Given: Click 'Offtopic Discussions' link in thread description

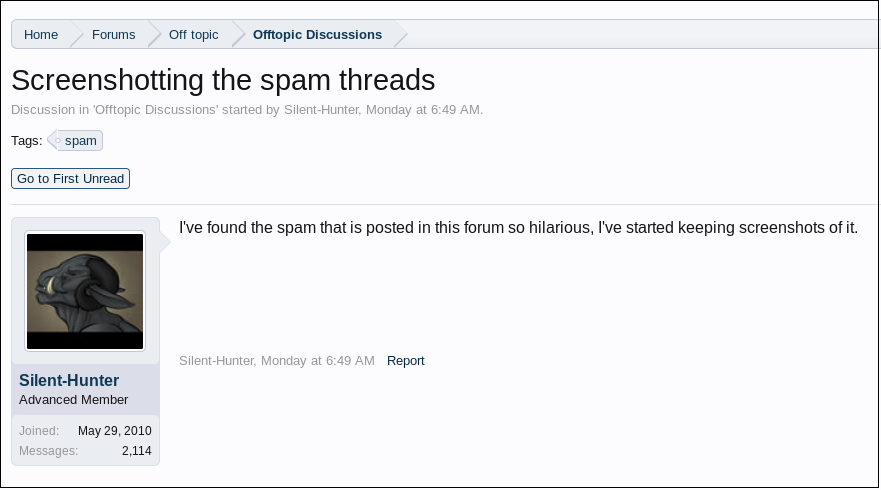Looking at the screenshot, I should coord(155,109).
